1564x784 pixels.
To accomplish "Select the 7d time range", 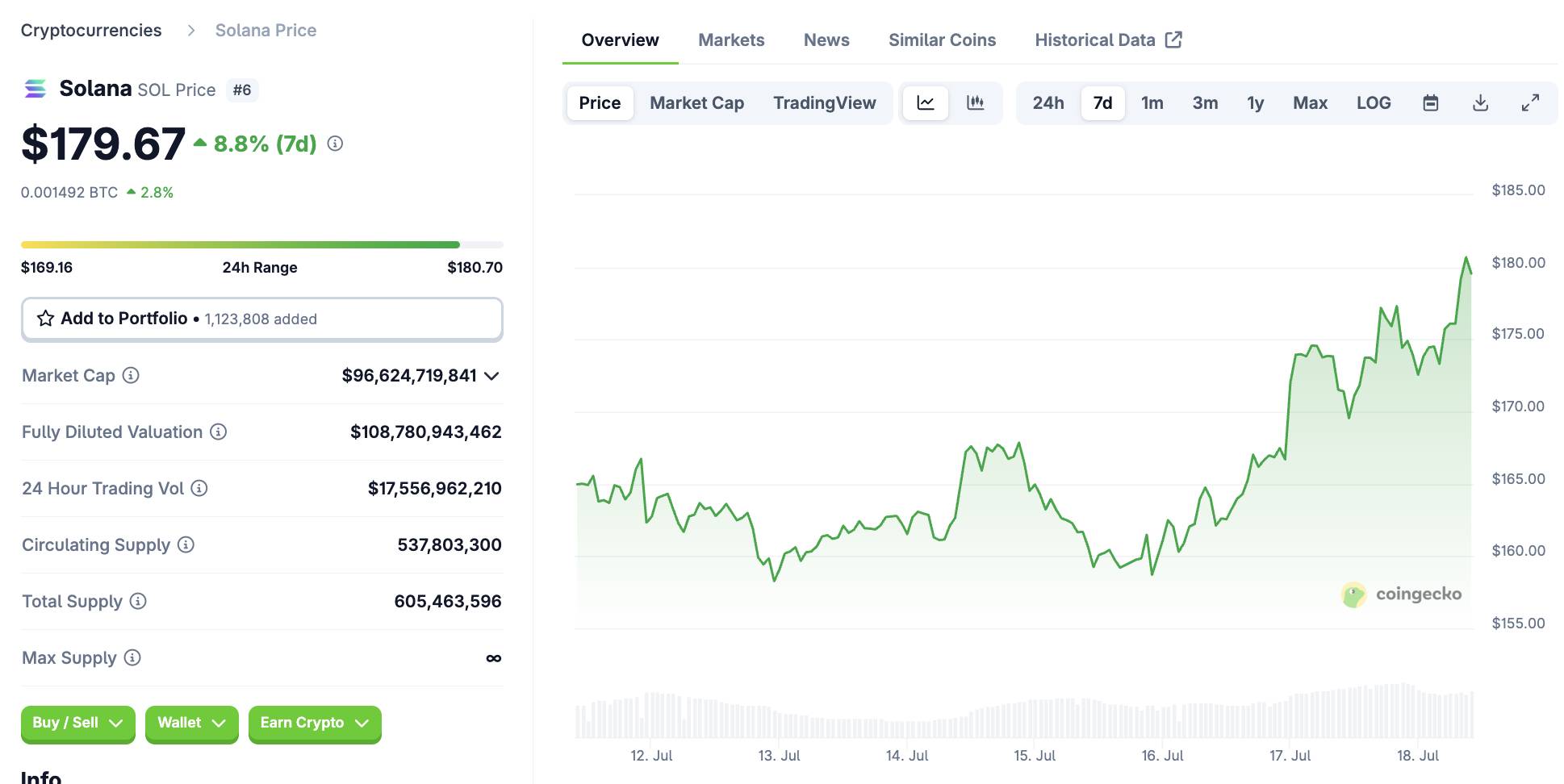I will [x=1102, y=102].
